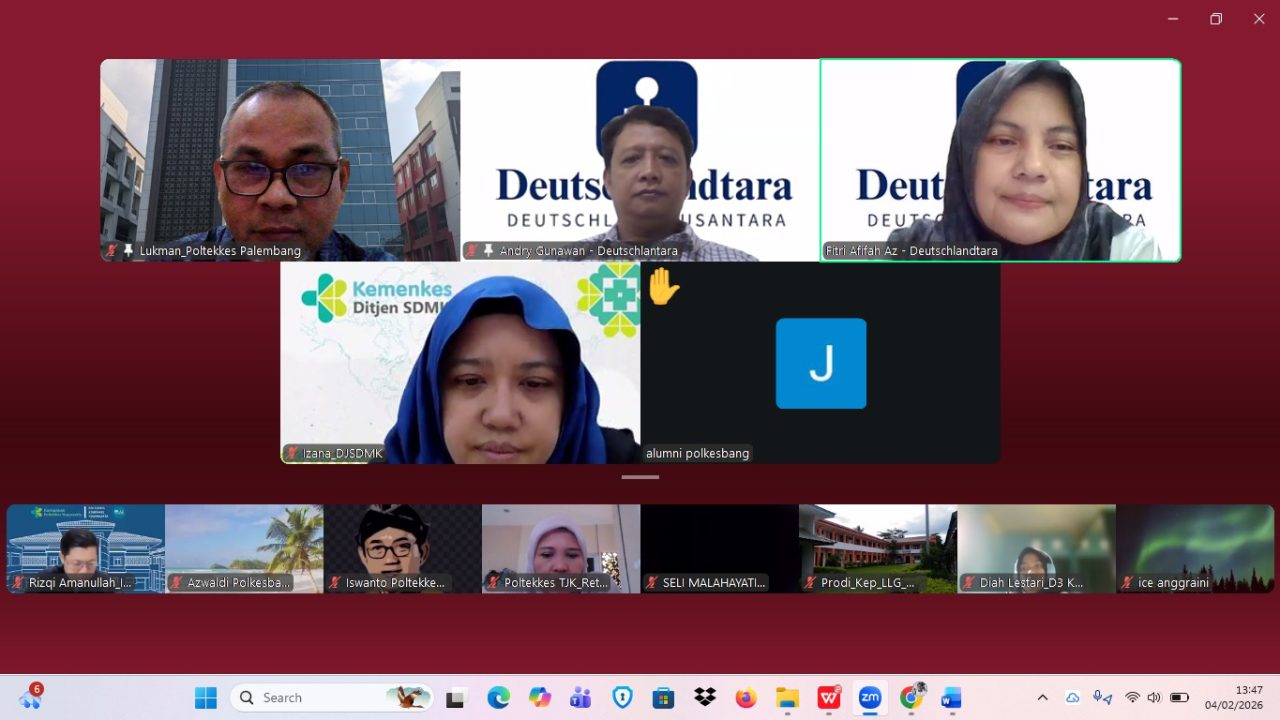Click the raised hand icon on alumni polkesbang
The image size is (1280, 720).
pyautogui.click(x=663, y=287)
